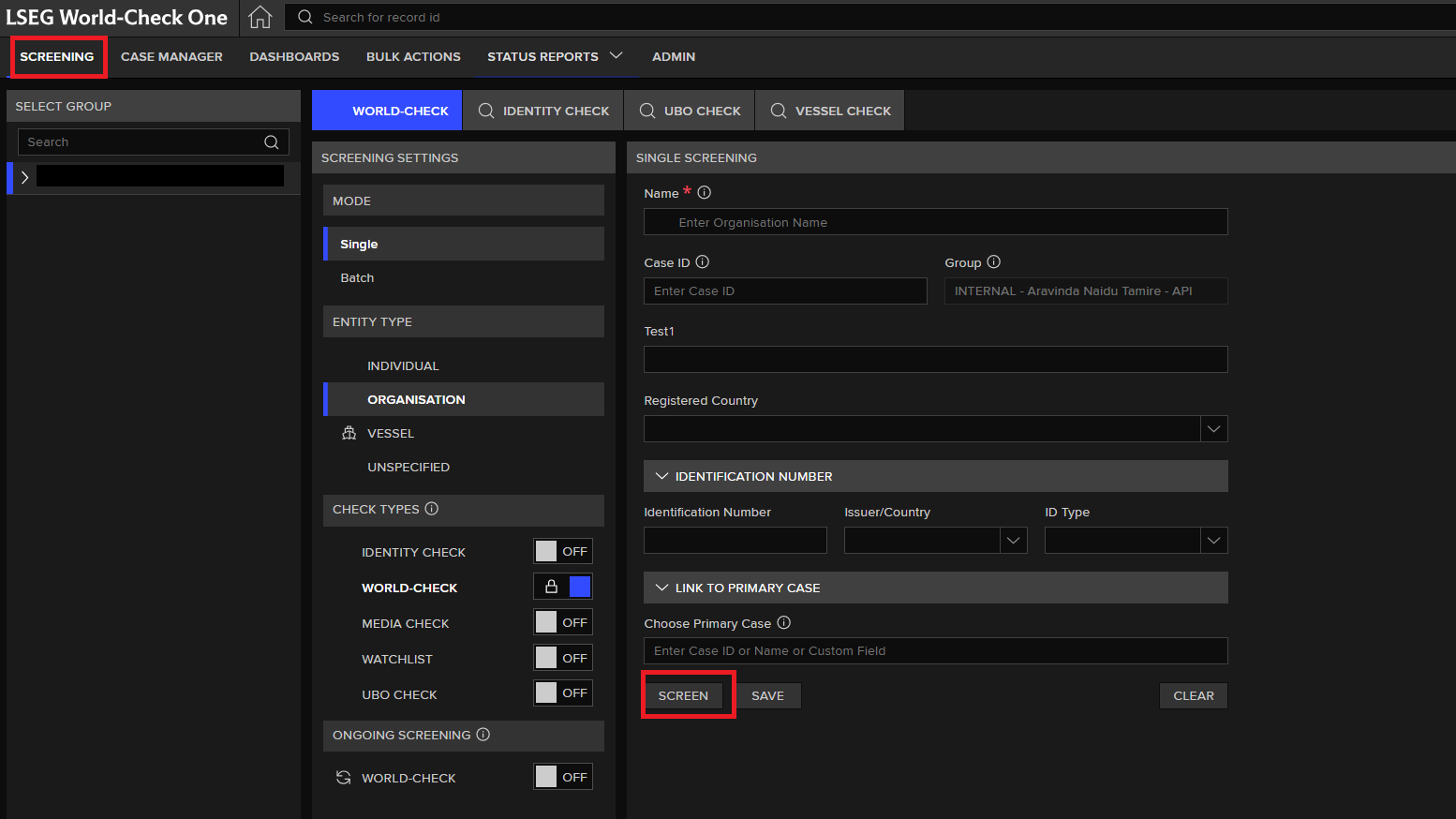The image size is (1456, 819).
Task: Open the Screening menu
Action: 57,56
